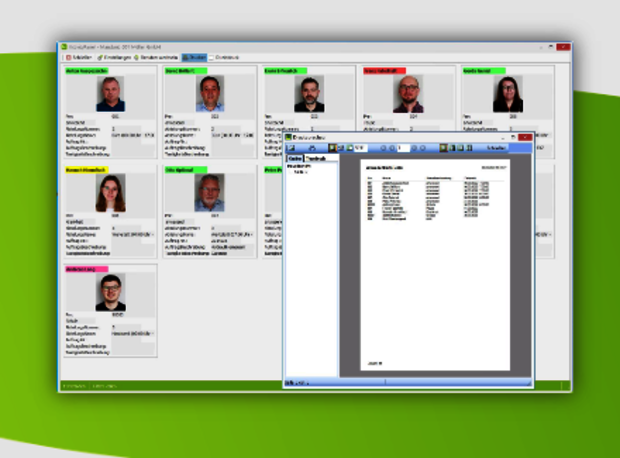Screen dimensions: 620x458
Task: Click the Drucken toolbar button
Action: (x=194, y=58)
